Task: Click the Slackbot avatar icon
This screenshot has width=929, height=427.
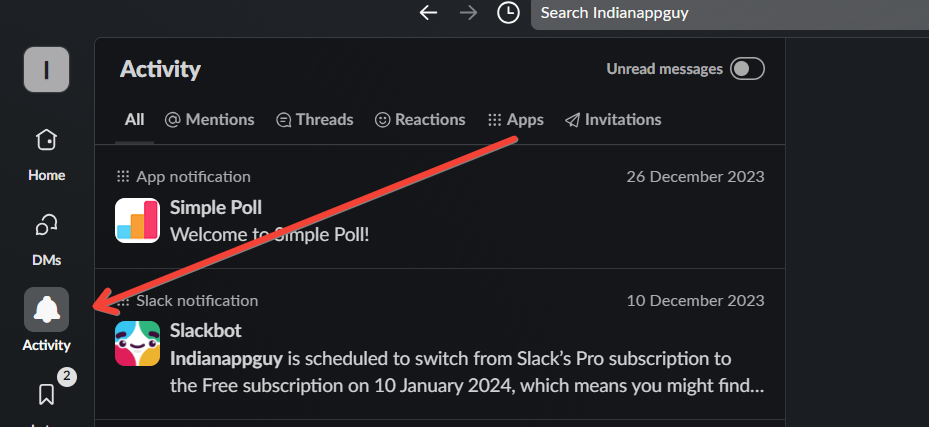Action: pyautogui.click(x=137, y=343)
